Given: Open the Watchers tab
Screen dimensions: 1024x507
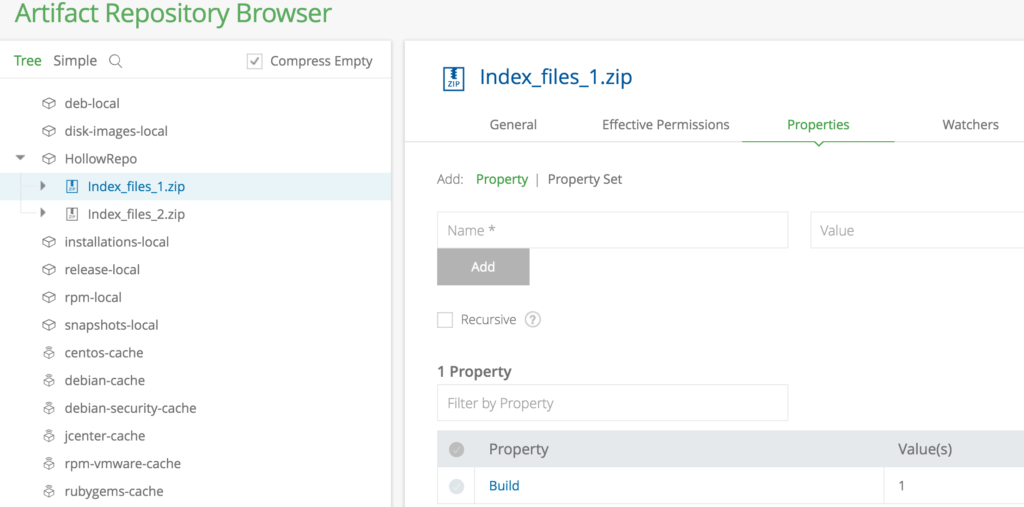Looking at the screenshot, I should [x=970, y=125].
